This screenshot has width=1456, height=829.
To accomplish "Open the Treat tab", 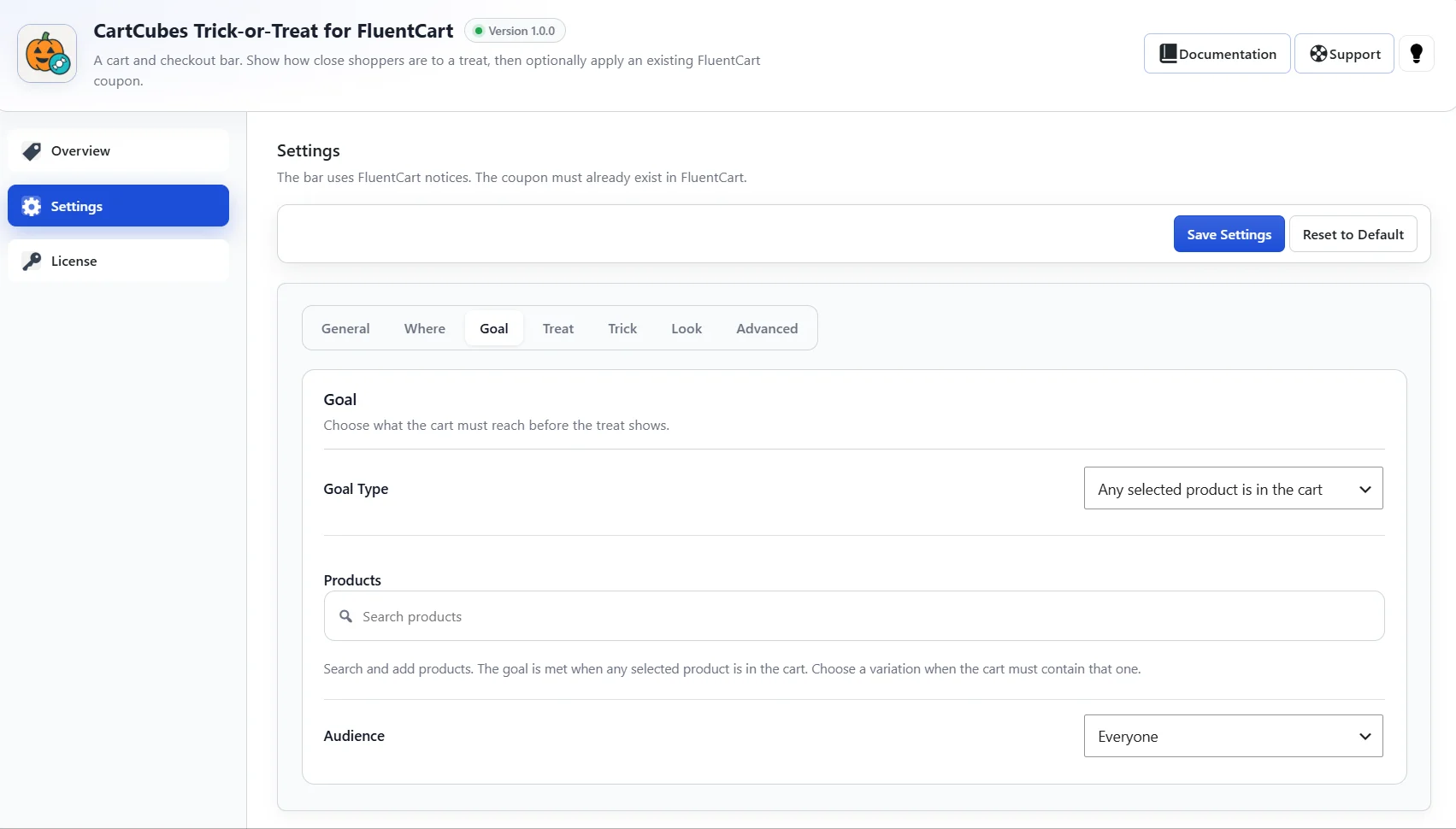I will tap(558, 328).
